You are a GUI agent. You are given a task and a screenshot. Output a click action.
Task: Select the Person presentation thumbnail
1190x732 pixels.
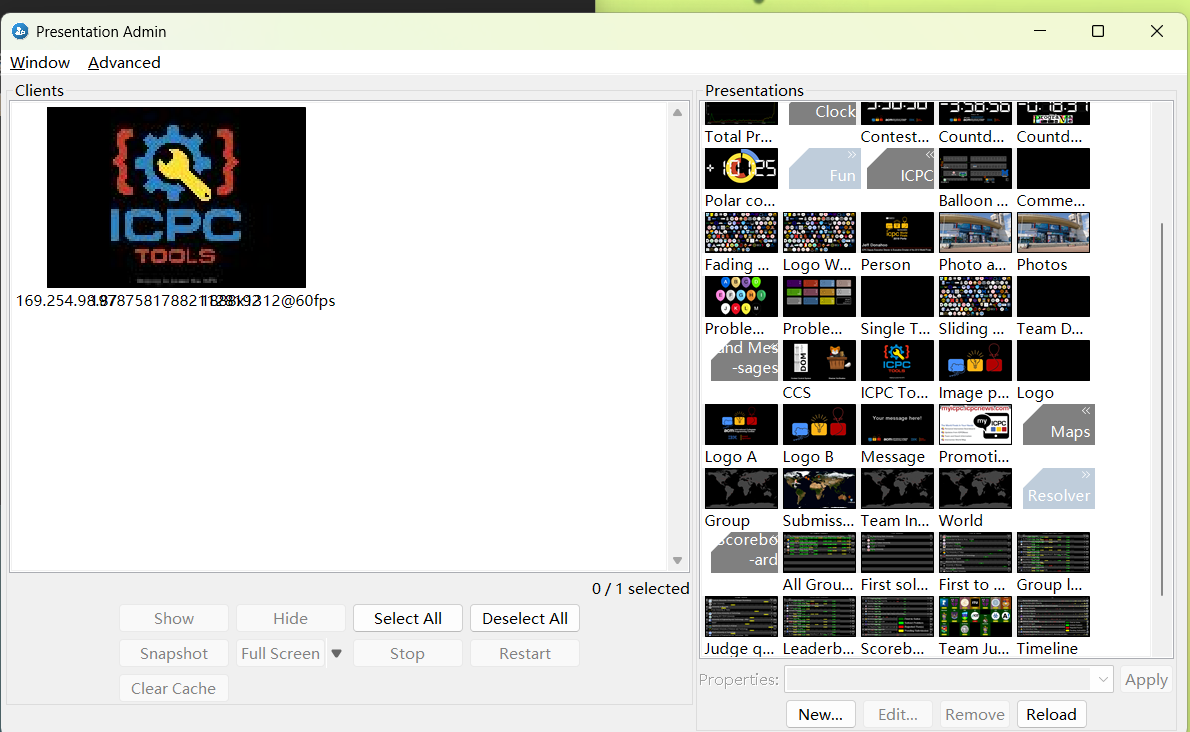(897, 233)
